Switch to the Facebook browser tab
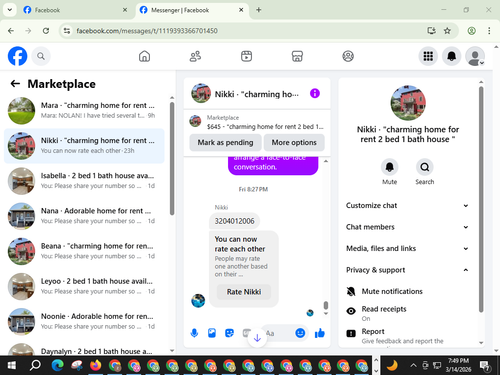 tap(75, 10)
